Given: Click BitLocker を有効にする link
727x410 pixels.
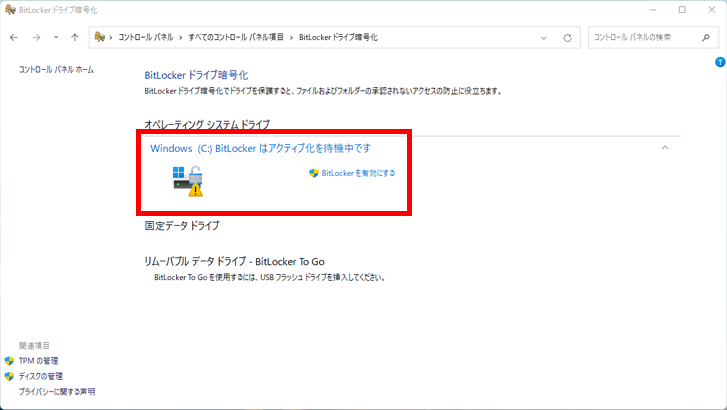Looking at the screenshot, I should point(358,173).
